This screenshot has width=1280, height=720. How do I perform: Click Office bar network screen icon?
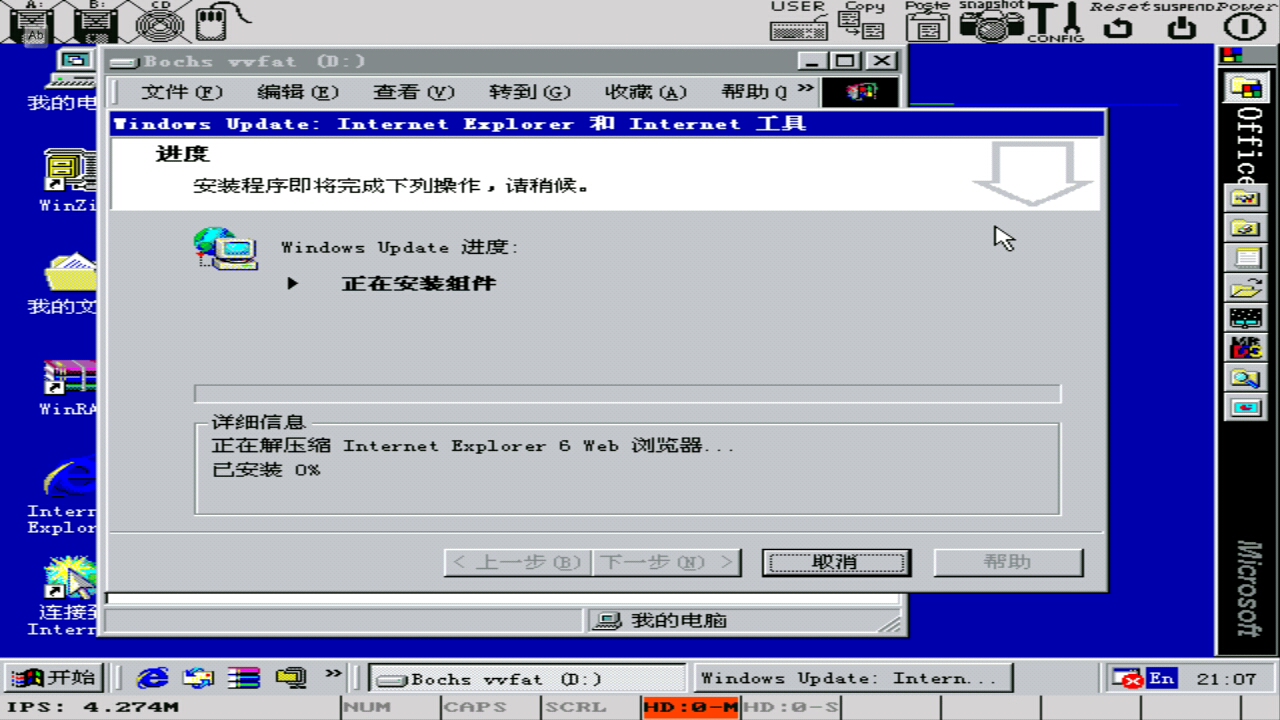click(1246, 318)
